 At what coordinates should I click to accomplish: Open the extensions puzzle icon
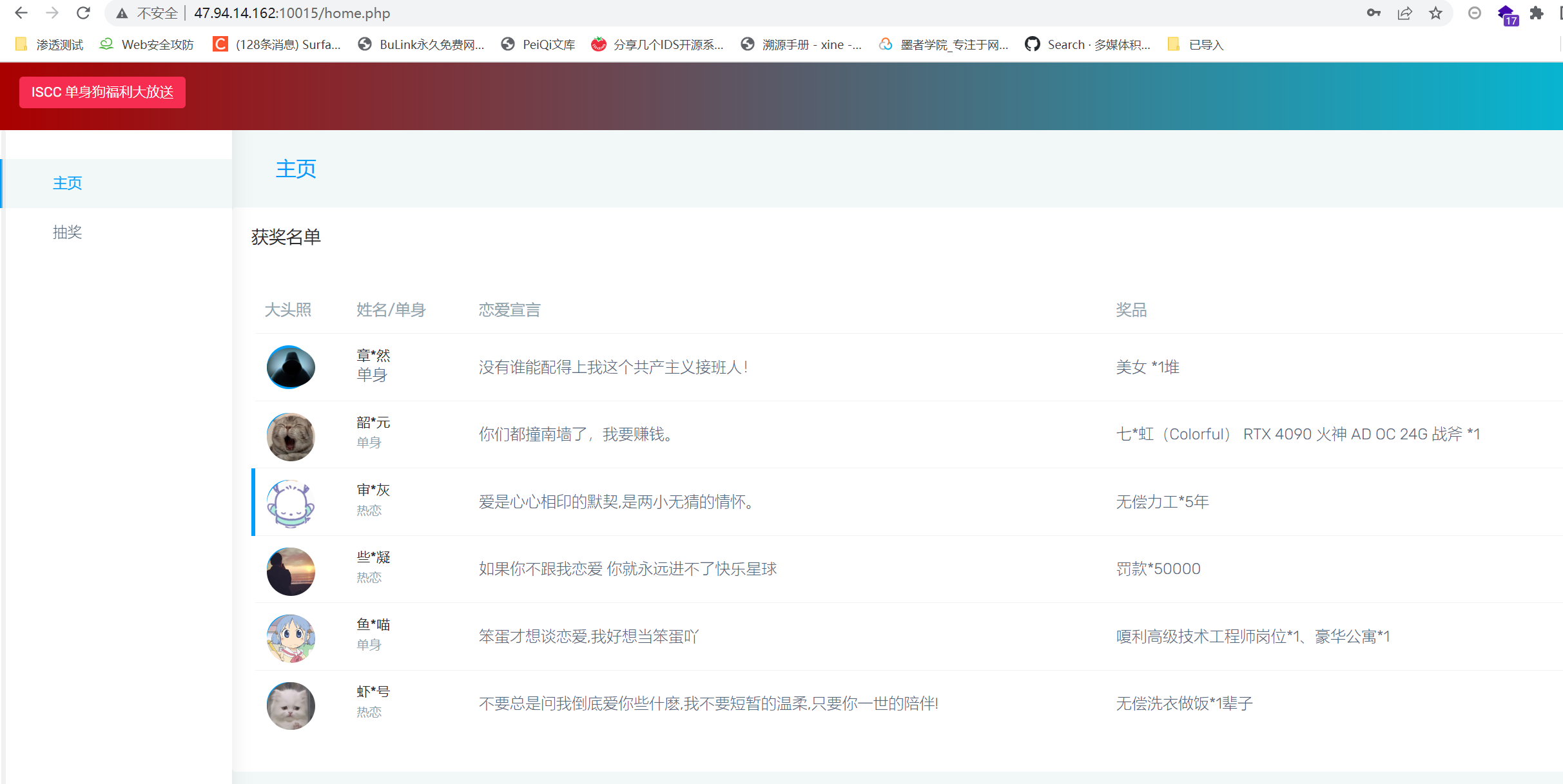click(1537, 13)
